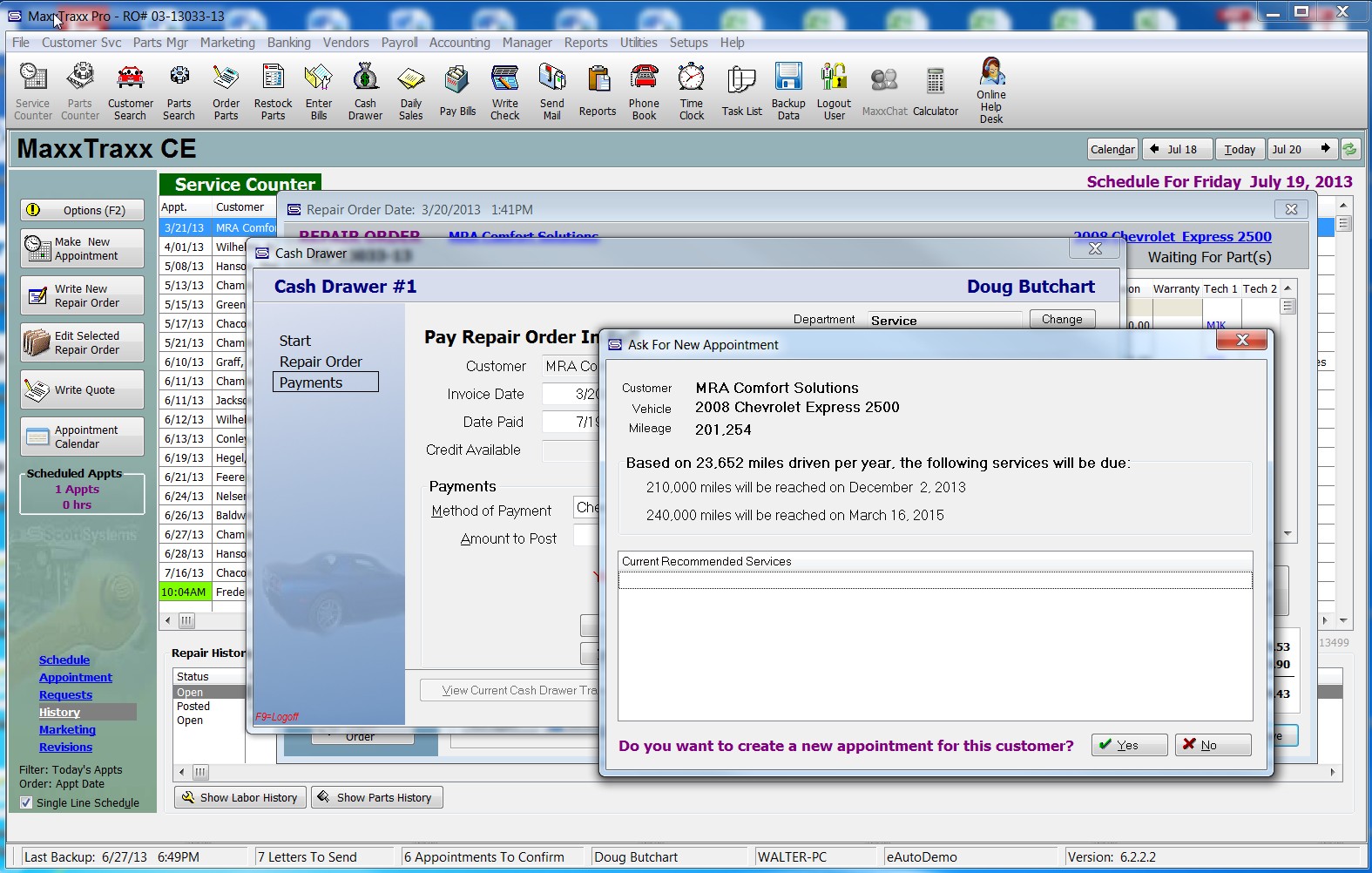Click Edit Selected Repair Order button
Image resolution: width=1372 pixels, height=873 pixels.
(x=83, y=342)
